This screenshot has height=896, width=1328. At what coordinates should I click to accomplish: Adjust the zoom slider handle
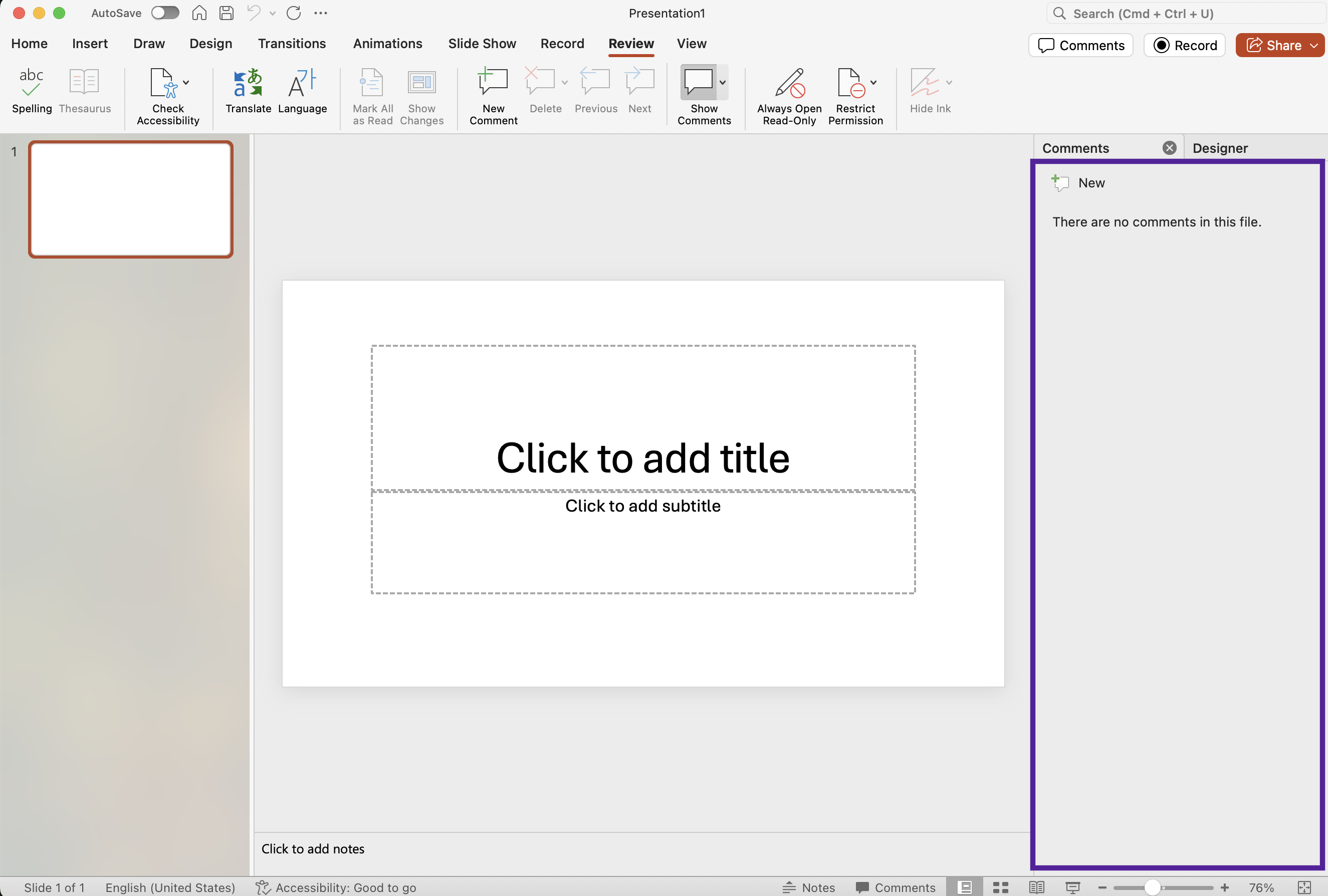1152,887
